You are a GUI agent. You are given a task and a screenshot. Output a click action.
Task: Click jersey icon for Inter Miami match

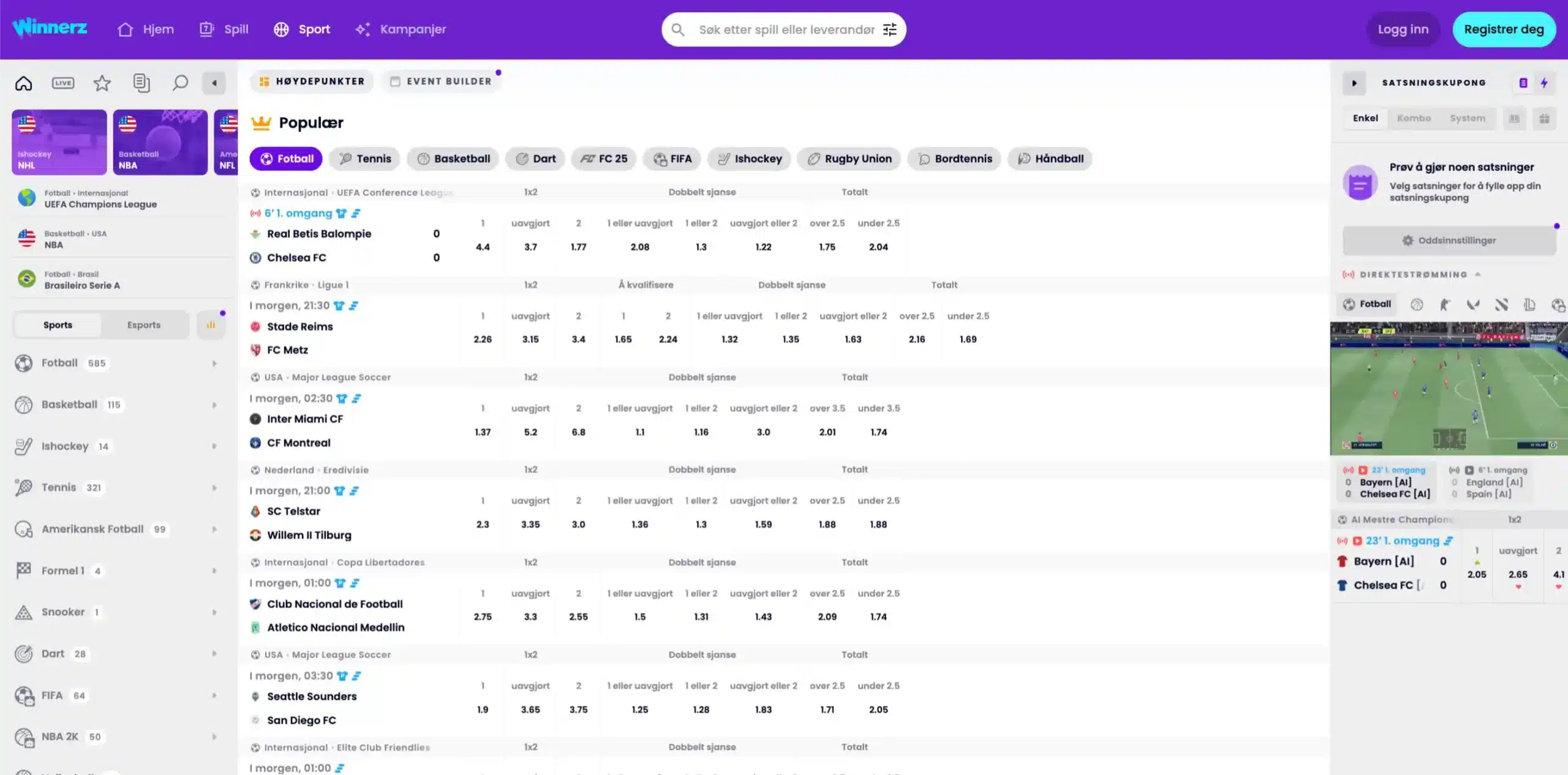point(342,399)
